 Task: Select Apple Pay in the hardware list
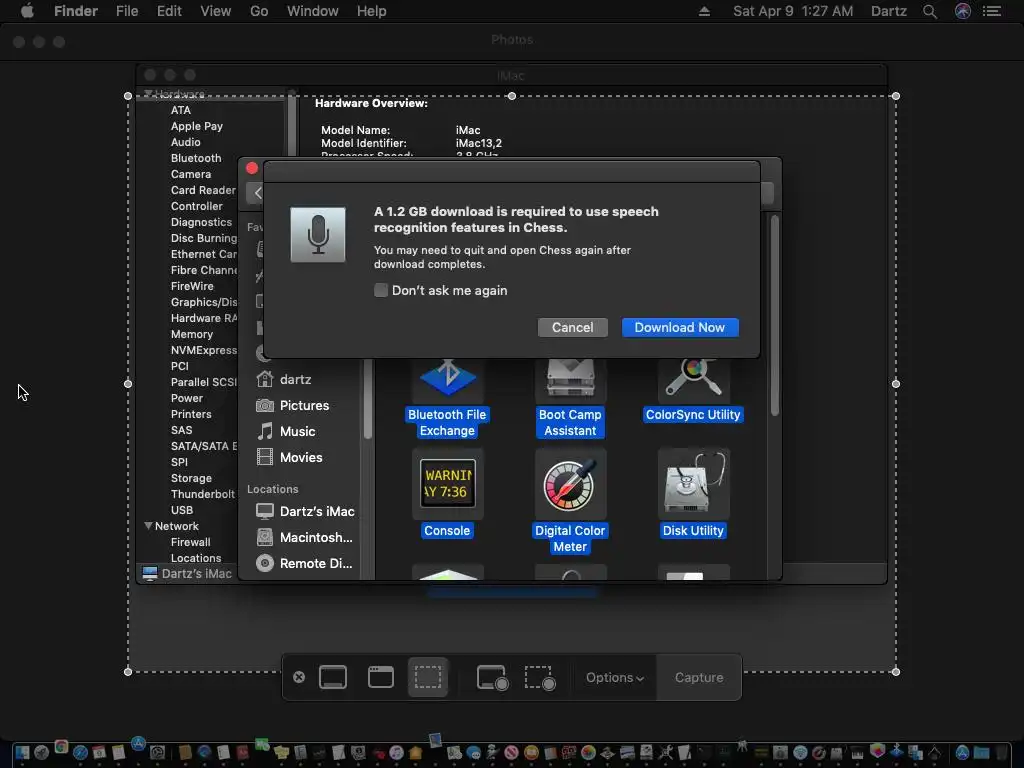tap(197, 126)
